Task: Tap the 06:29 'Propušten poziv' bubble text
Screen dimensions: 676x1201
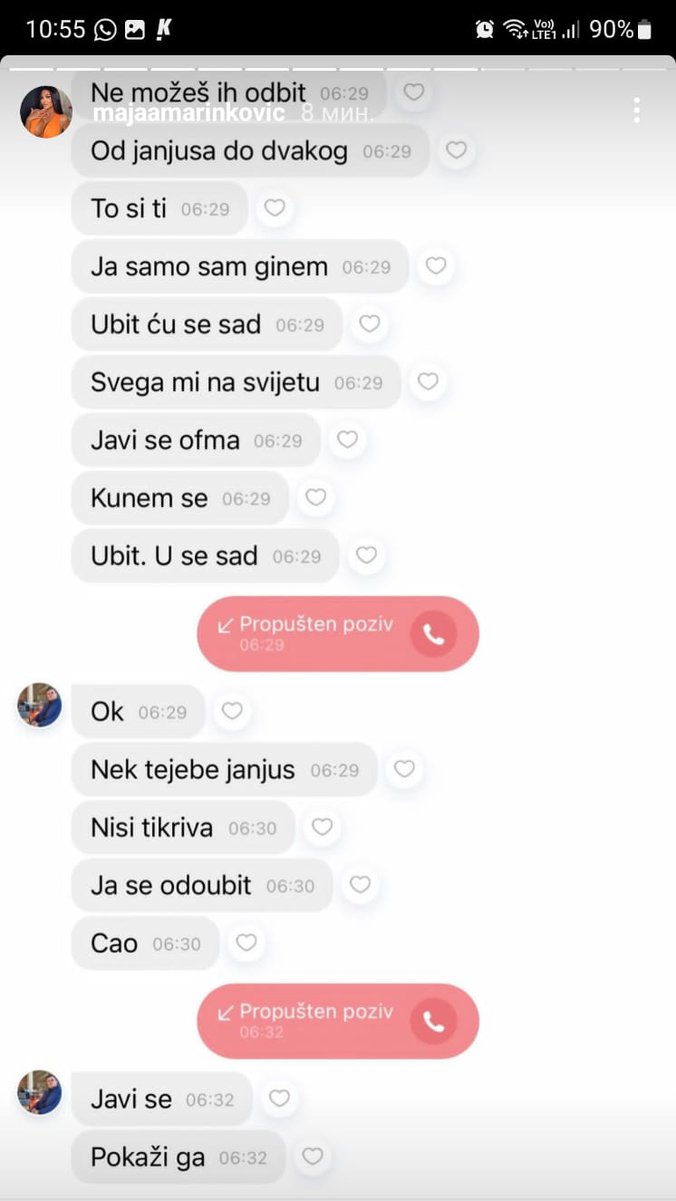Action: pyautogui.click(x=316, y=625)
